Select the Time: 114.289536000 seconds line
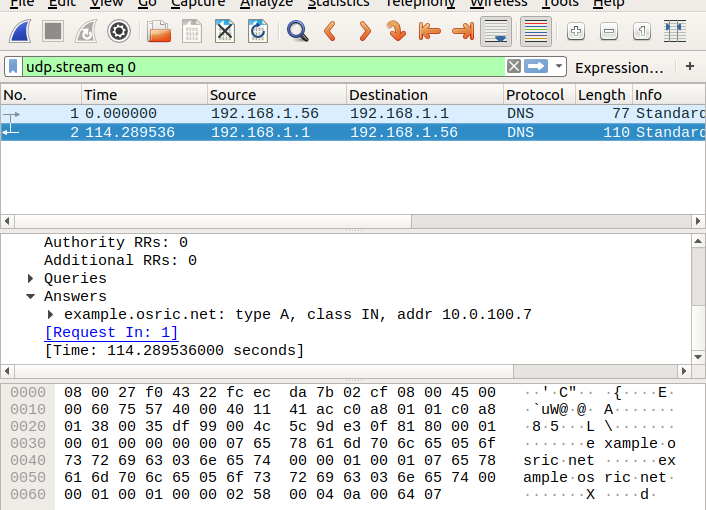 174,351
